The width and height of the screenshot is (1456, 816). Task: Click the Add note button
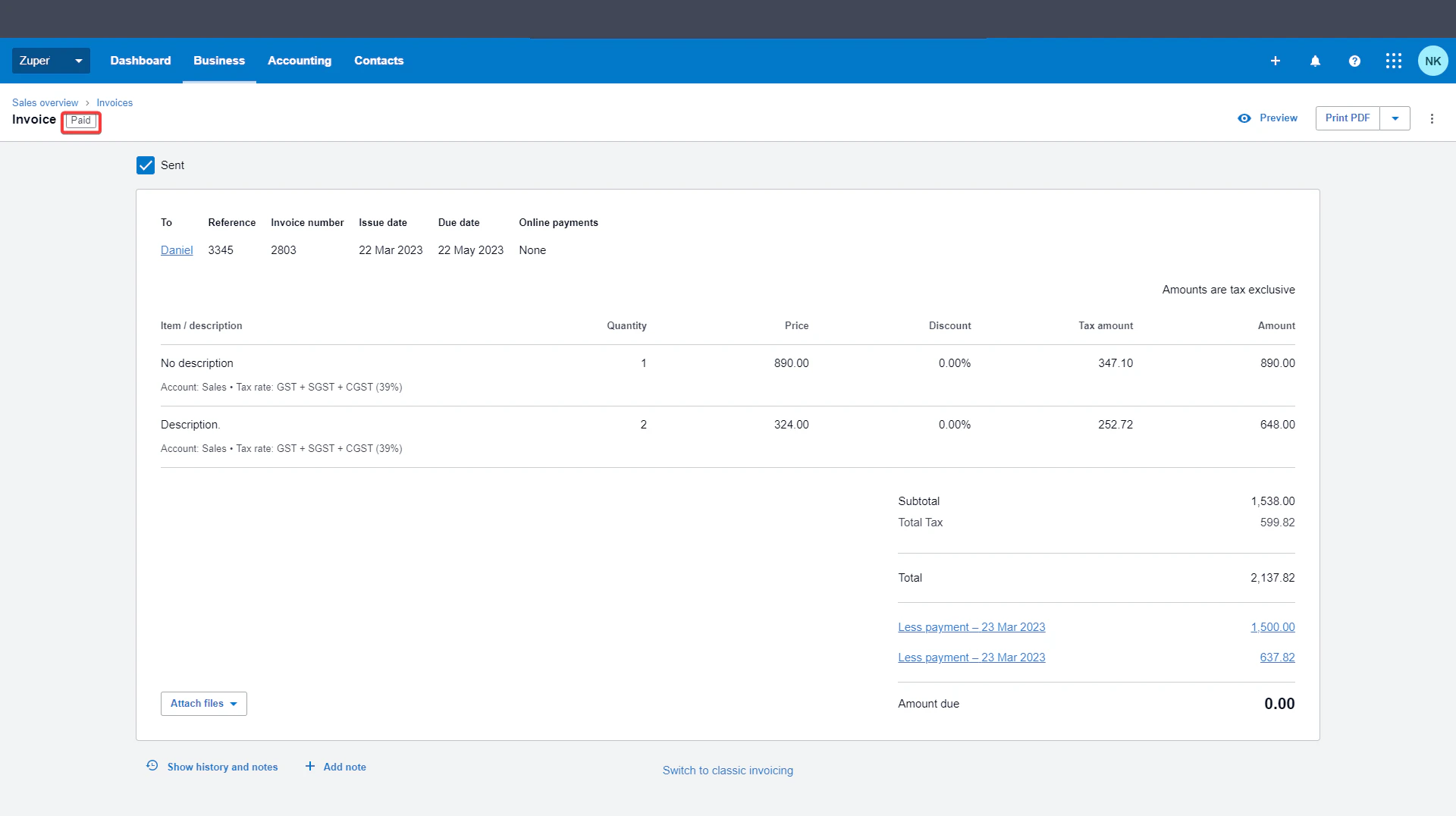click(336, 767)
